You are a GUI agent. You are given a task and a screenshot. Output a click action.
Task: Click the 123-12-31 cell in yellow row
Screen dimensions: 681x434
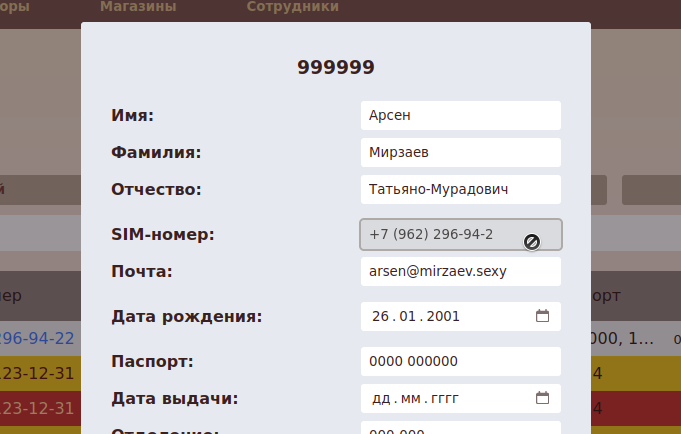click(38, 373)
